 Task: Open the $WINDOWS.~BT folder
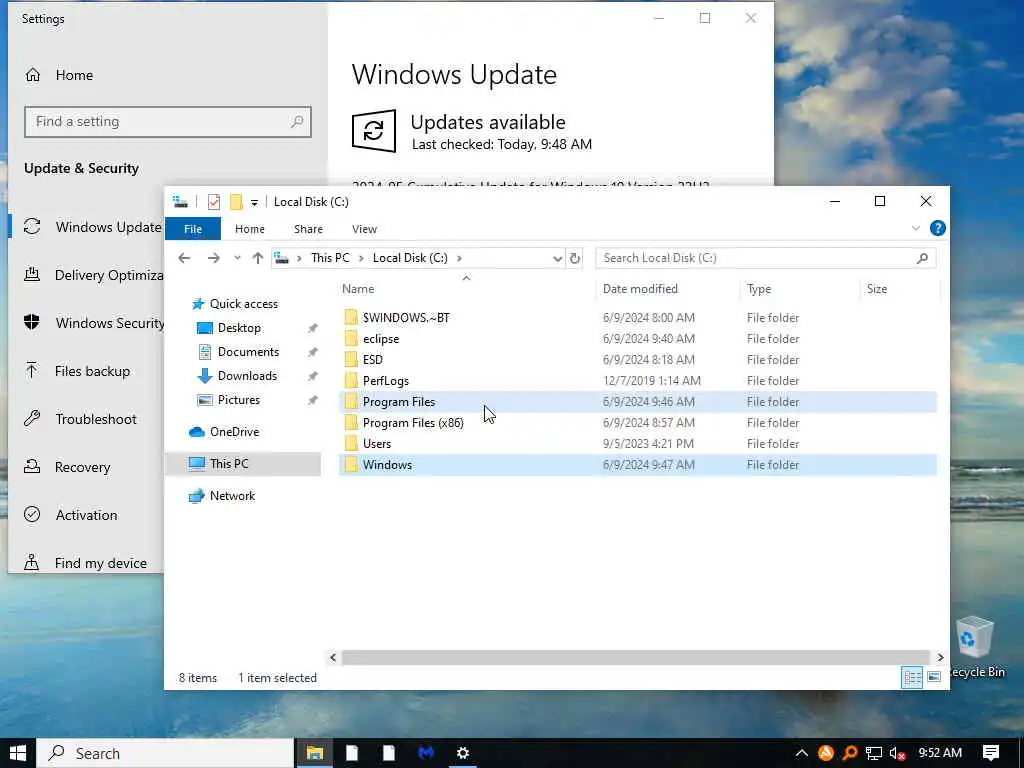pos(406,317)
